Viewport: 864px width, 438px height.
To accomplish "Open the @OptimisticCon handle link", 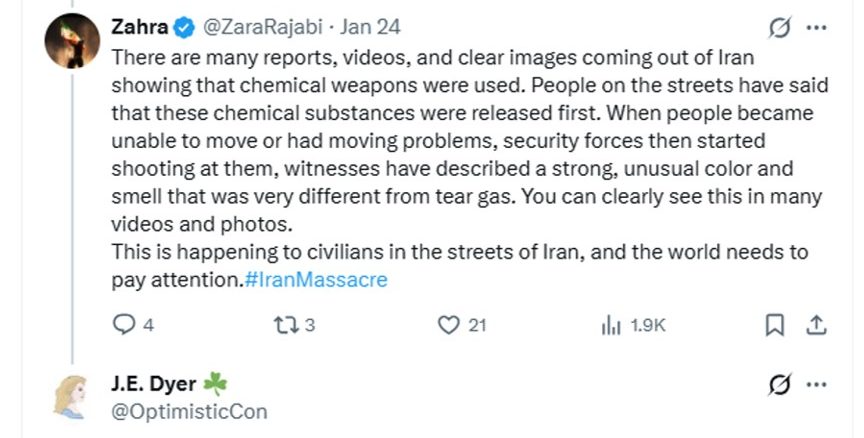I will (x=190, y=410).
